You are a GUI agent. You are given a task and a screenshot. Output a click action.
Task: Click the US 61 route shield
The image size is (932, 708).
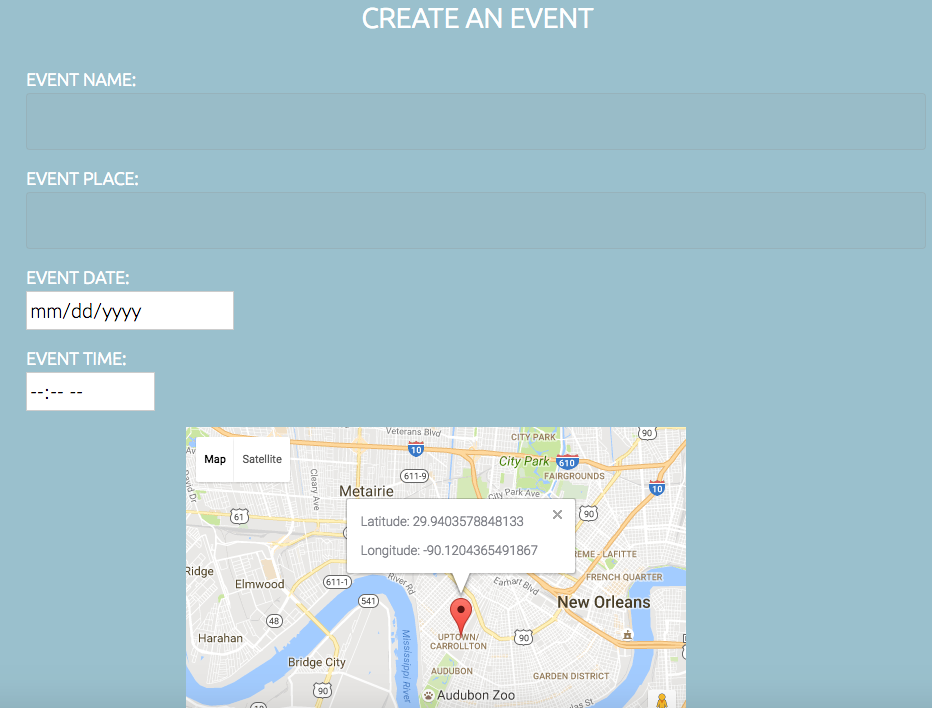[239, 515]
